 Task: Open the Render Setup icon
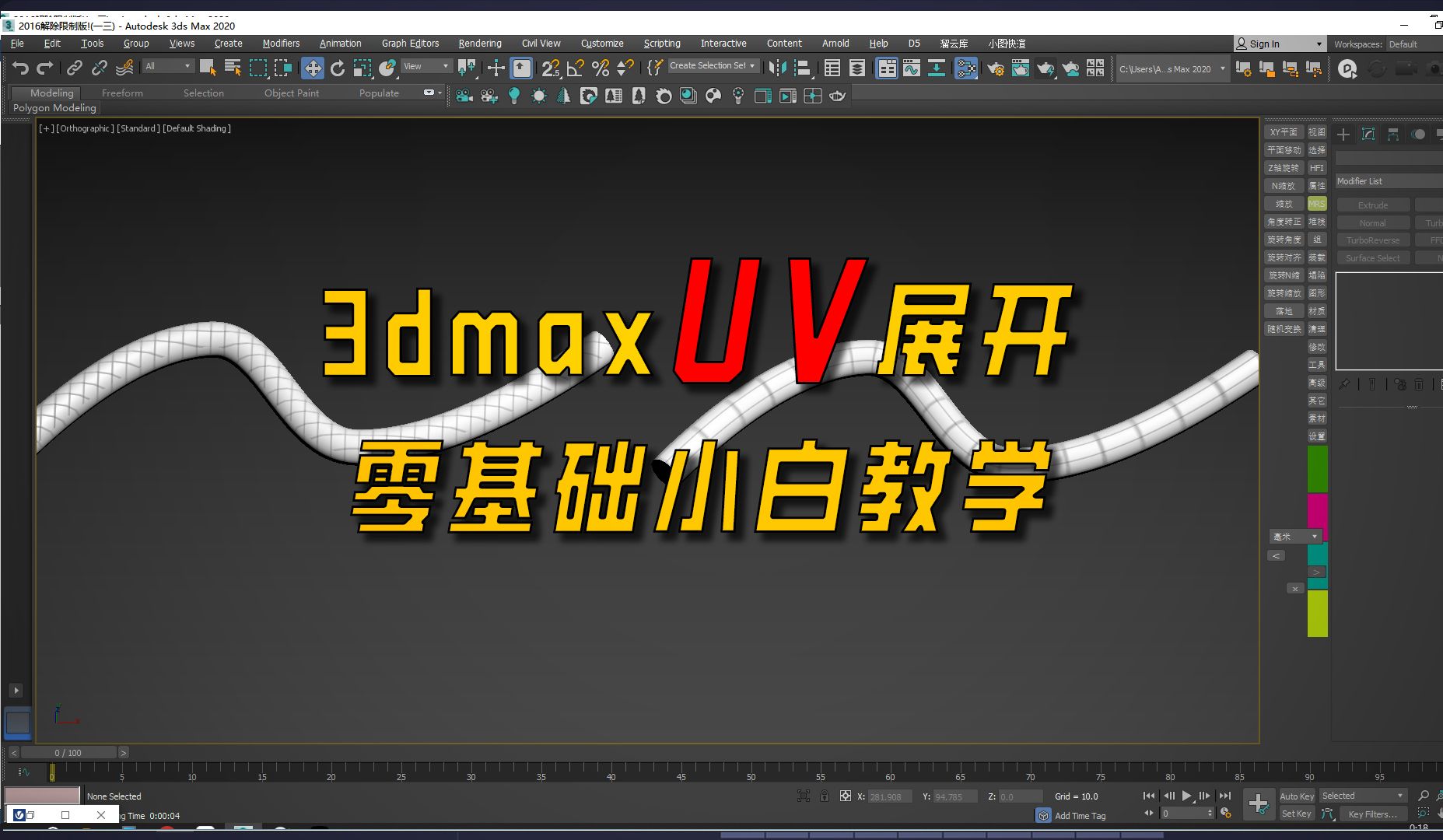point(996,68)
